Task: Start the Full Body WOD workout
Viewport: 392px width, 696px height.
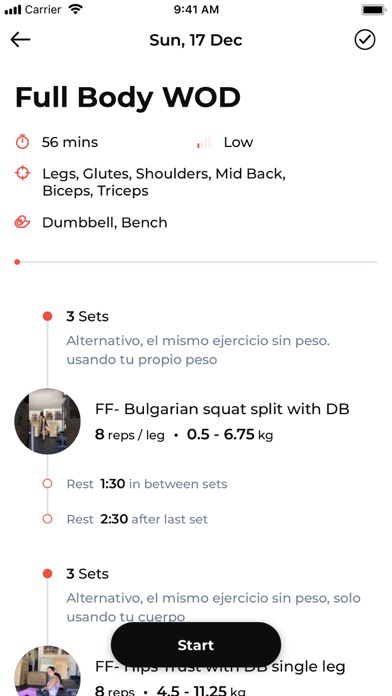Action: pyautogui.click(x=196, y=645)
